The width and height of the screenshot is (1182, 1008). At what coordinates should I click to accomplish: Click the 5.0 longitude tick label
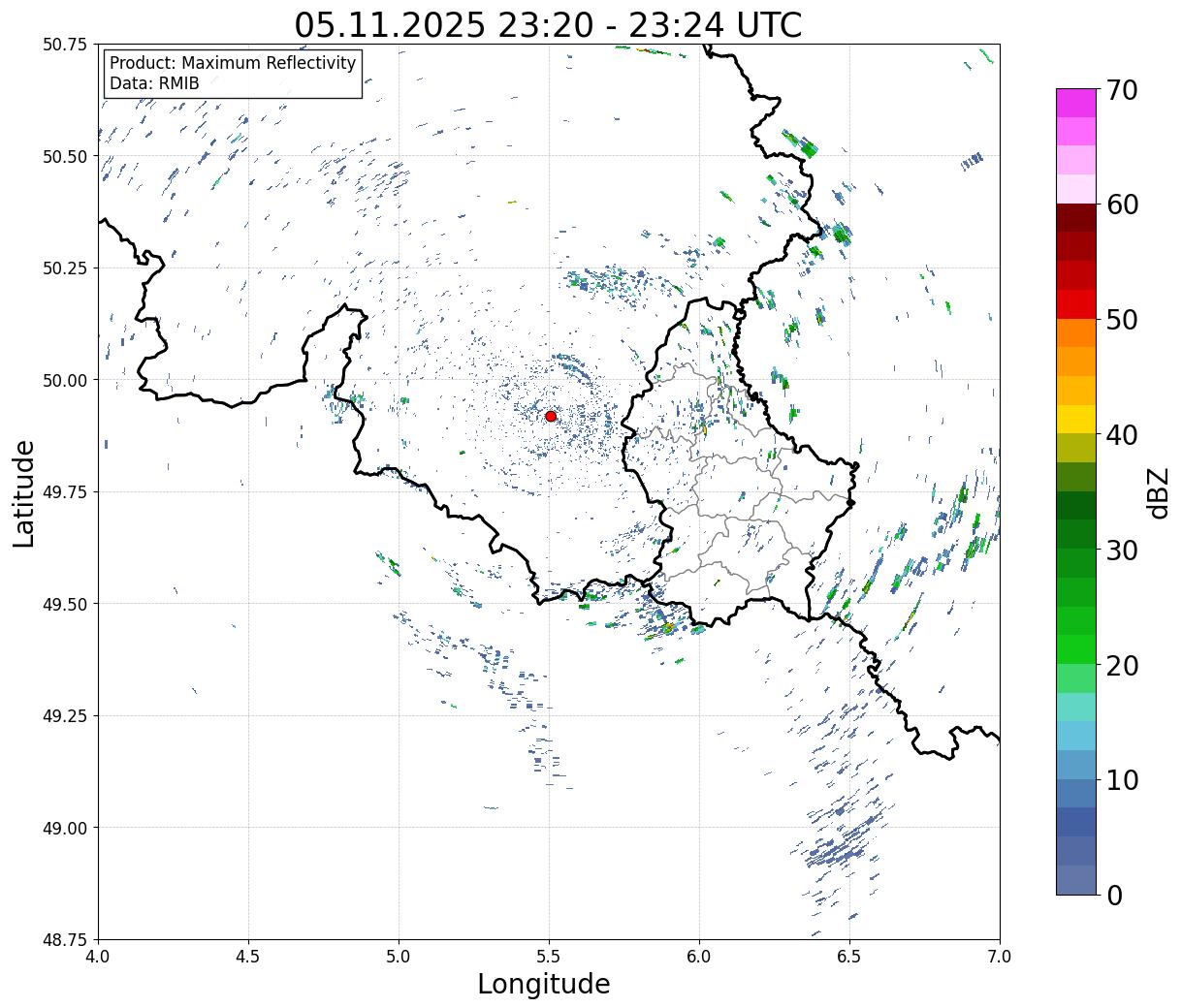coord(399,957)
